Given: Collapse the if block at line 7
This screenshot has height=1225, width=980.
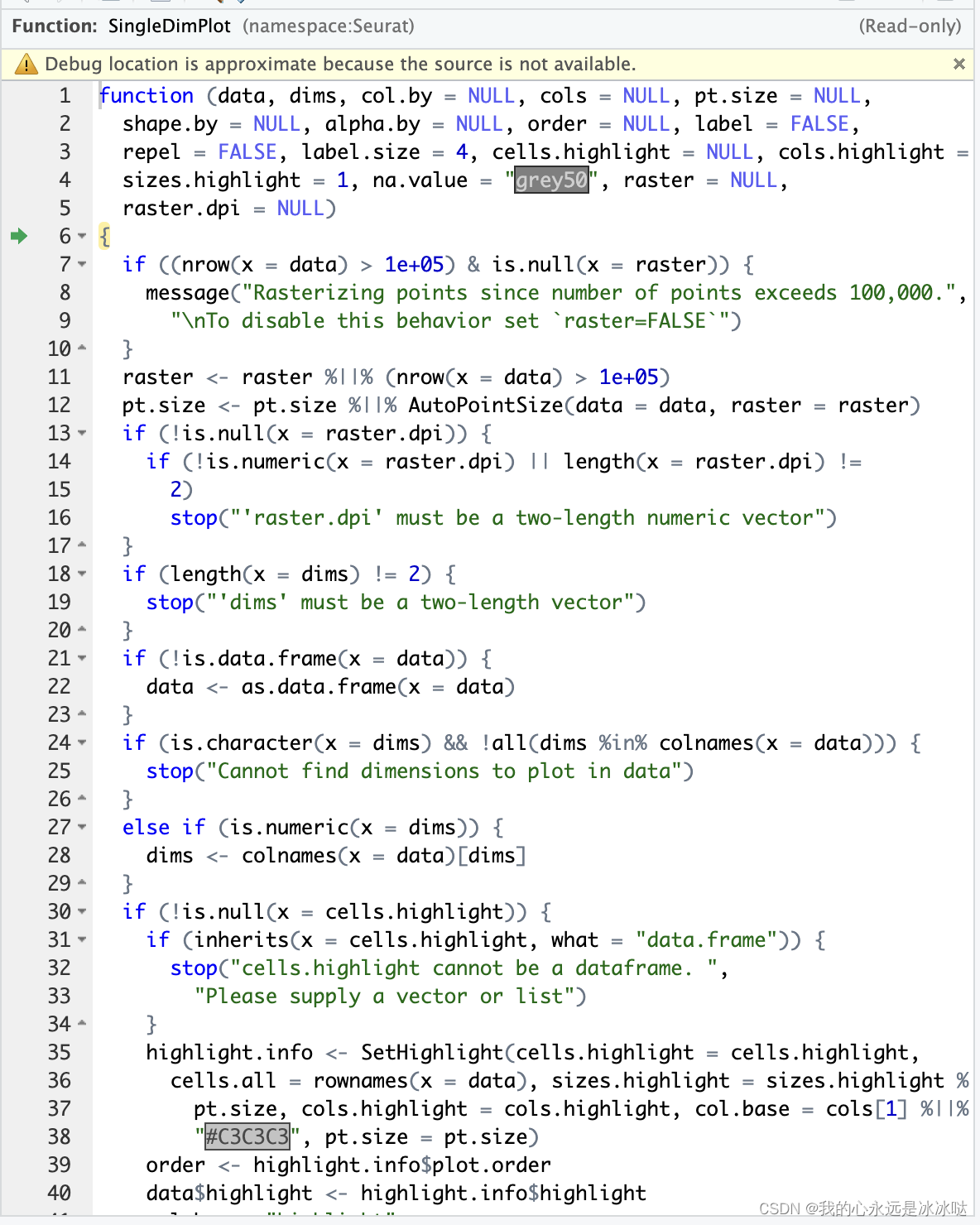Looking at the screenshot, I should pos(82,264).
